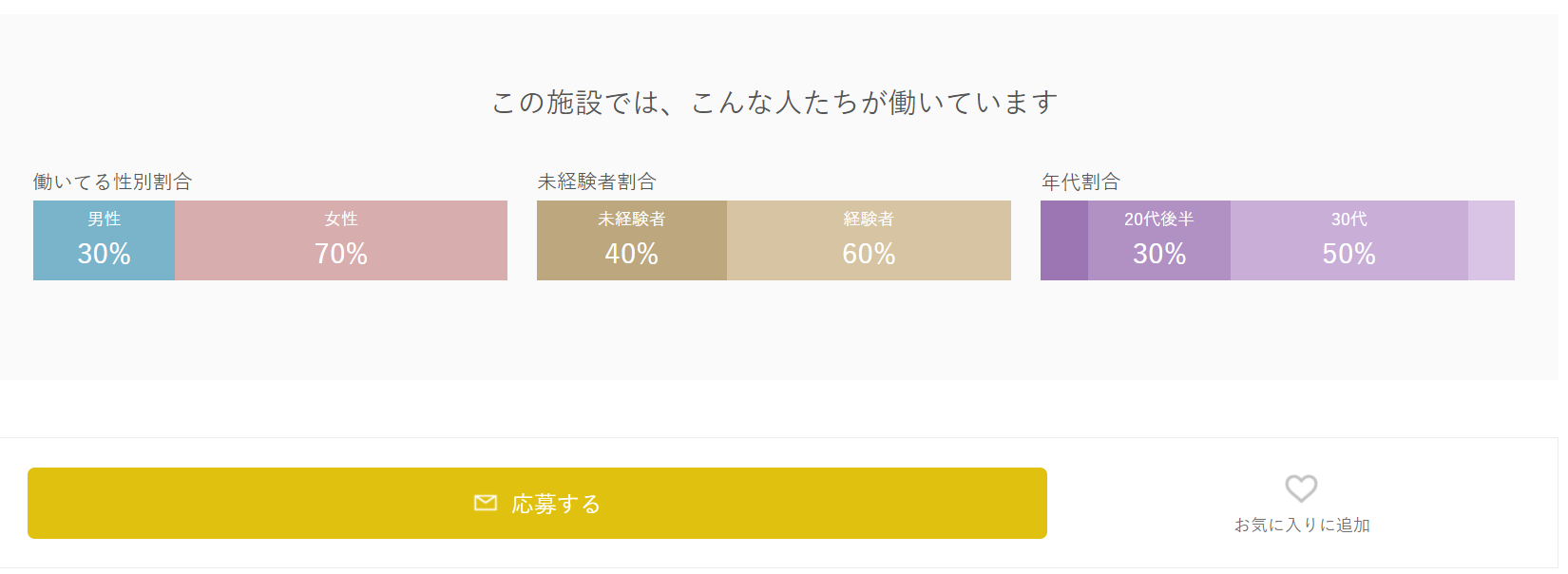Click the 70% value in gender bar
The width and height of the screenshot is (1568, 574).
(341, 254)
